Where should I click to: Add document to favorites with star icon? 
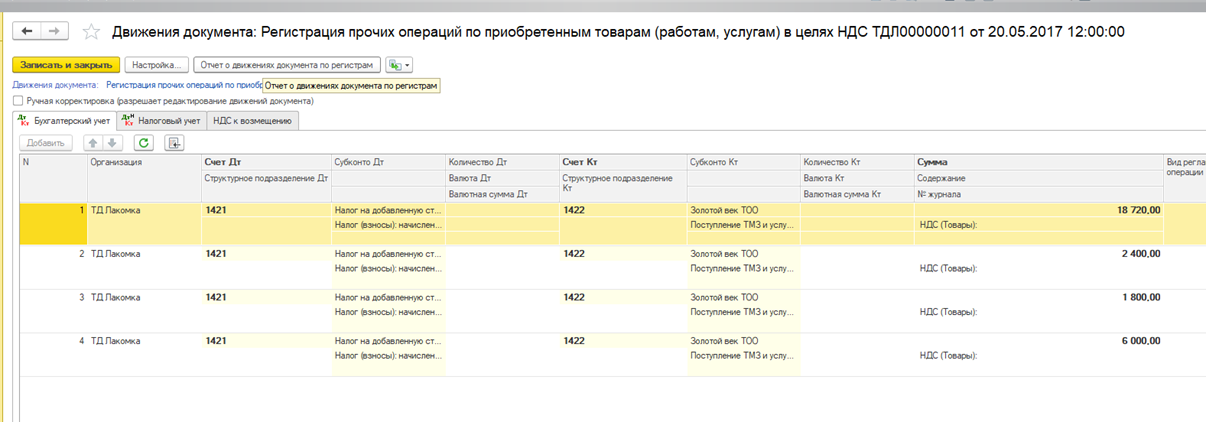[x=91, y=32]
